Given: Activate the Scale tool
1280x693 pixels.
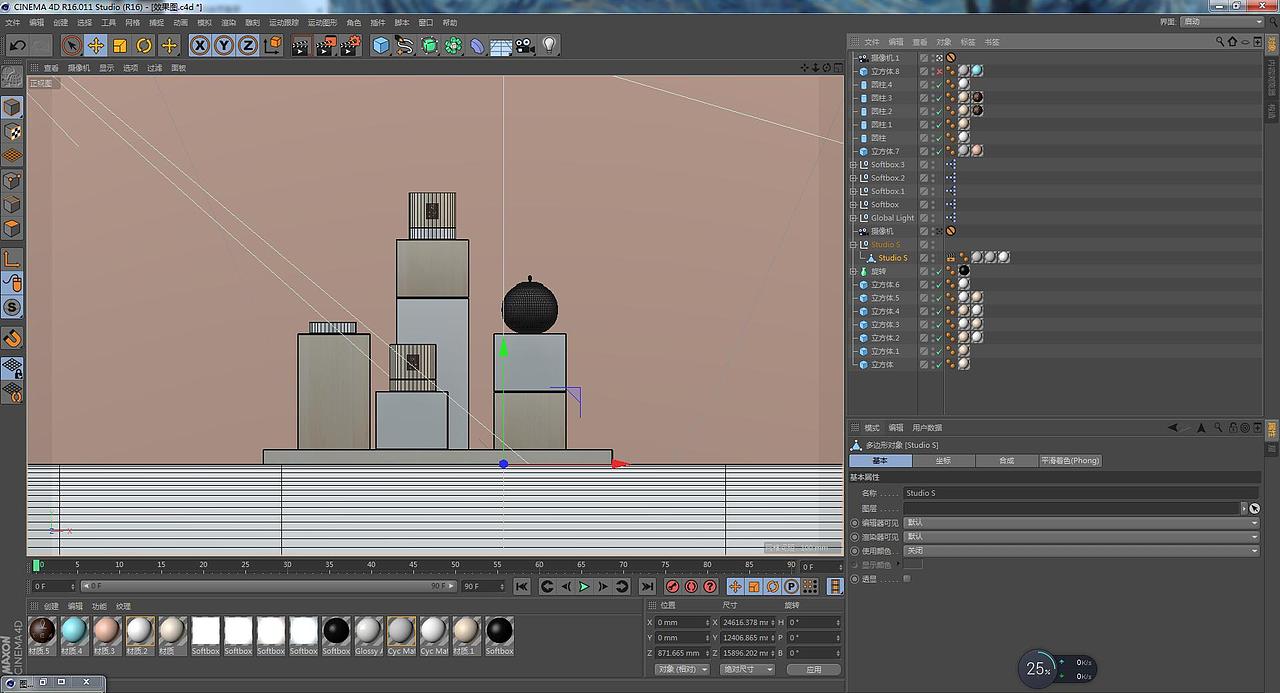Looking at the screenshot, I should click(120, 45).
